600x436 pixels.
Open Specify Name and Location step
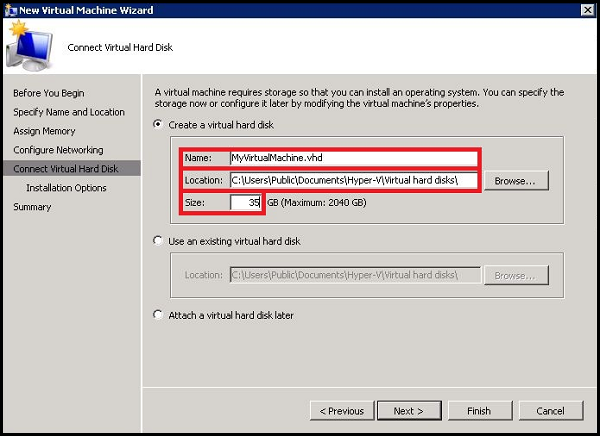click(69, 112)
